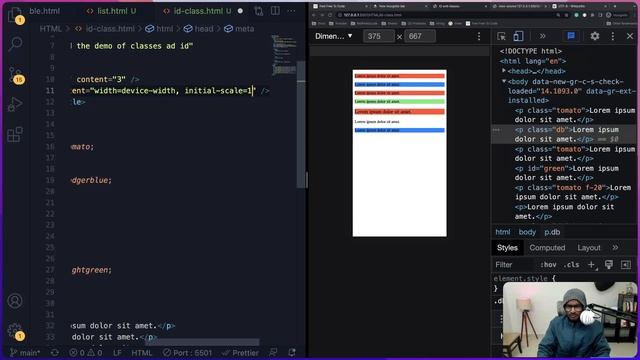
Task: Close the DevTools panel
Action: 630,36
